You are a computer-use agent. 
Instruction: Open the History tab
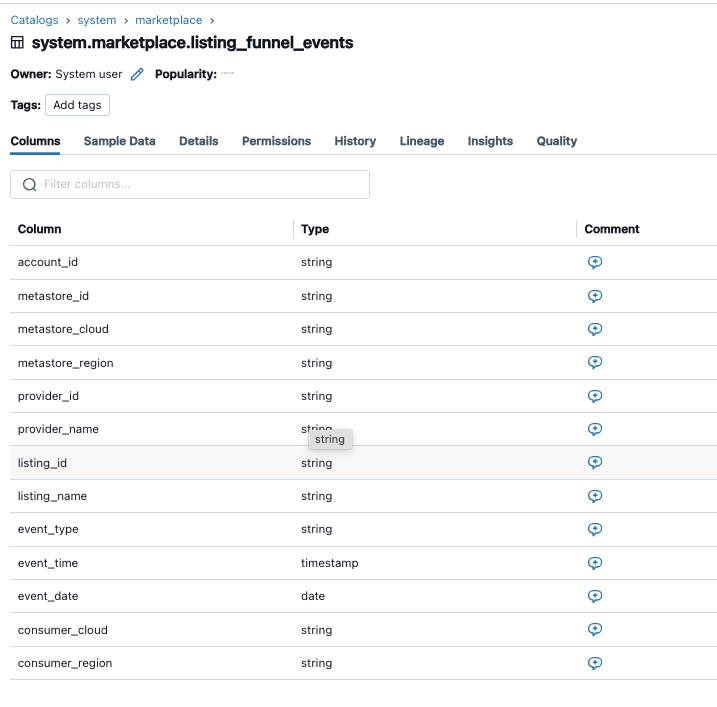coord(355,141)
